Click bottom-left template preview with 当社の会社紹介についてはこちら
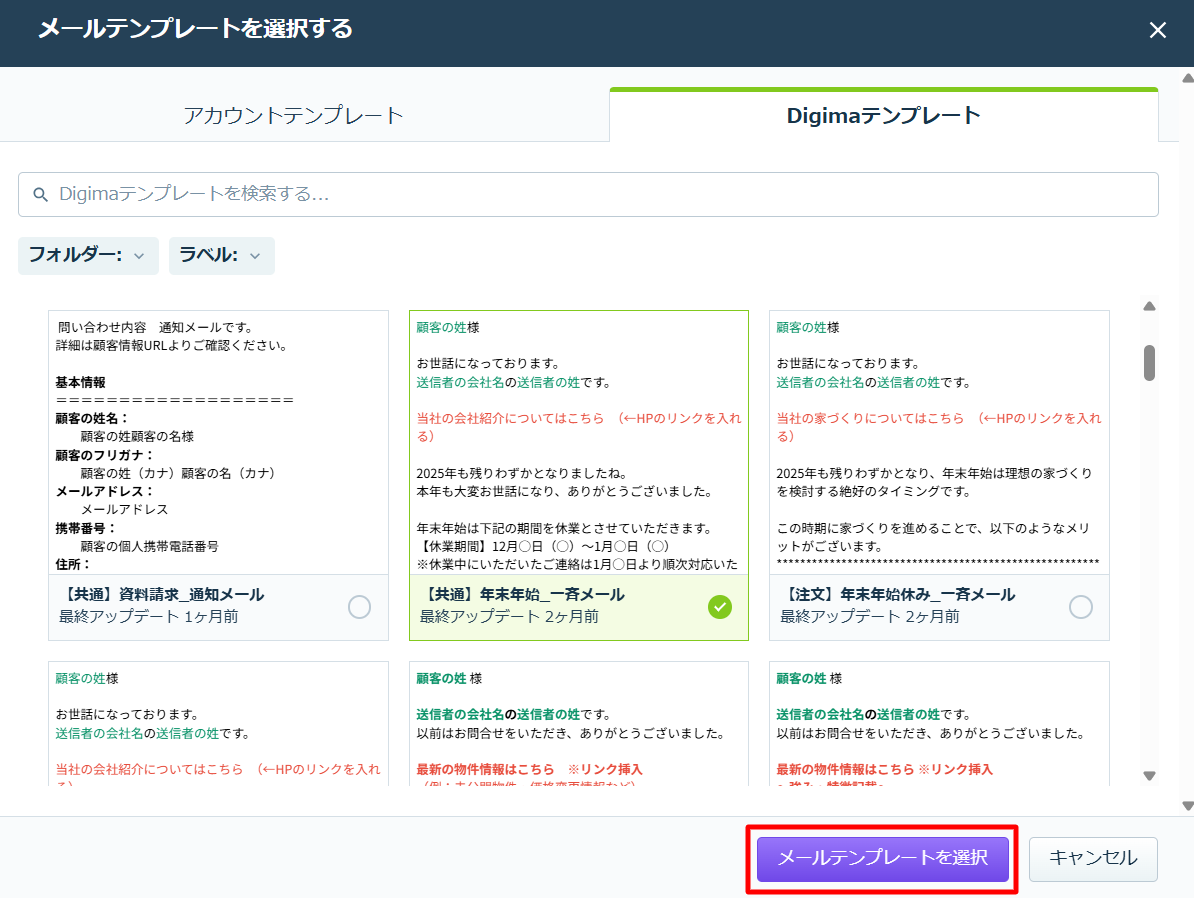The width and height of the screenshot is (1194, 898). (x=219, y=724)
